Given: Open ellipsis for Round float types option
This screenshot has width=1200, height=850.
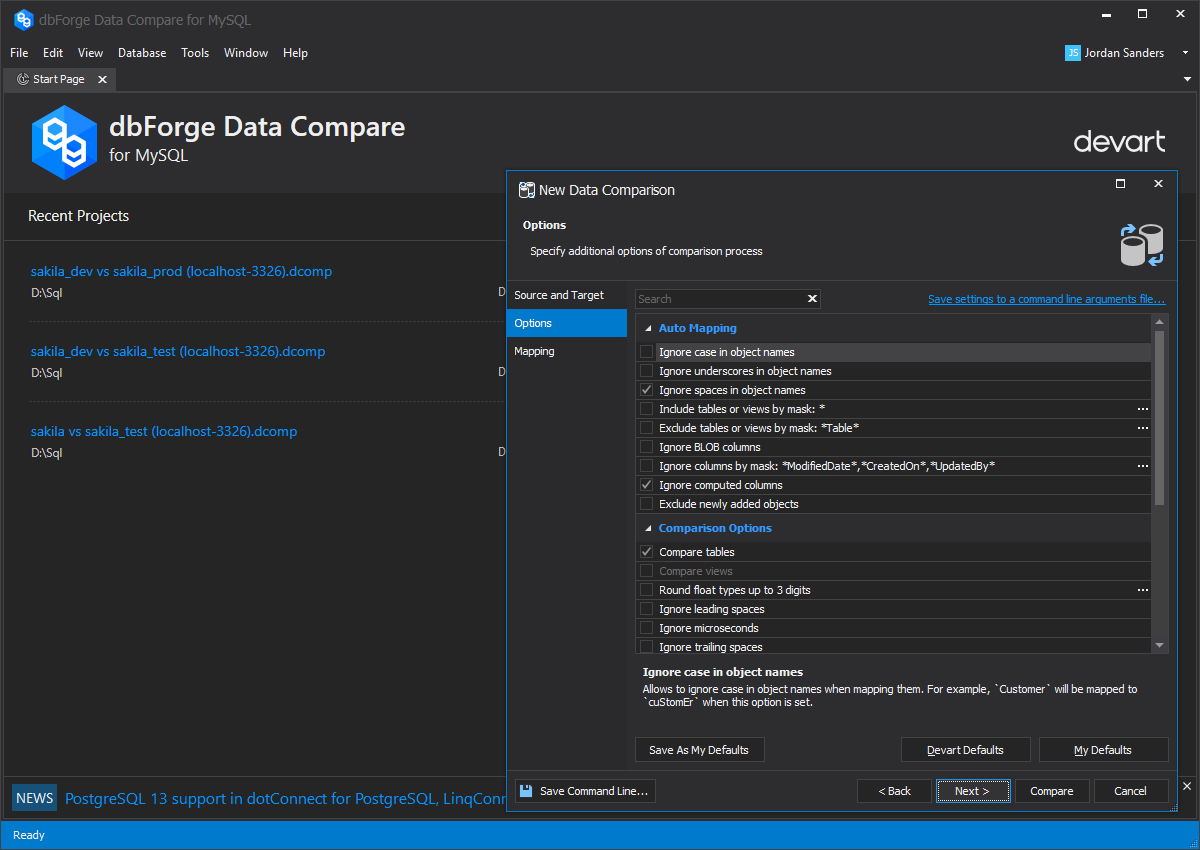Looking at the screenshot, I should (x=1142, y=590).
